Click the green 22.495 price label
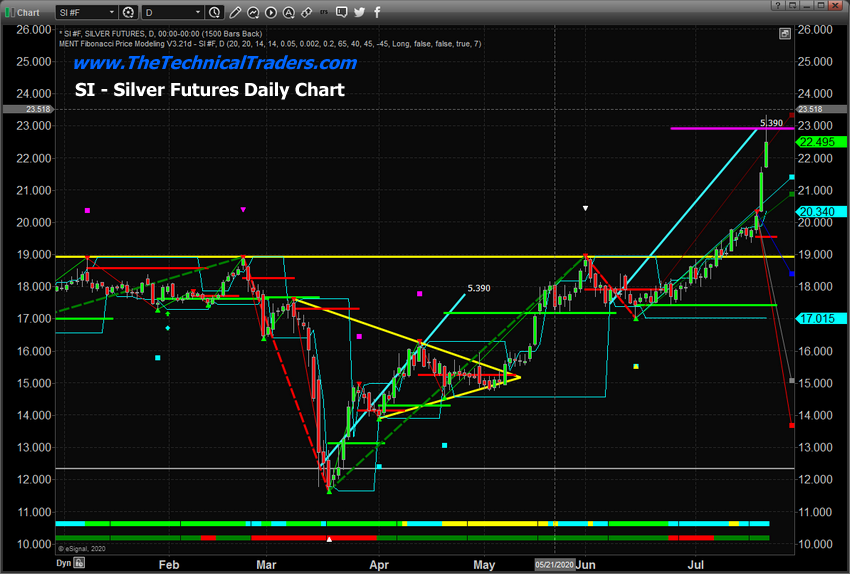Screen dimensions: 850x574 point(818,142)
